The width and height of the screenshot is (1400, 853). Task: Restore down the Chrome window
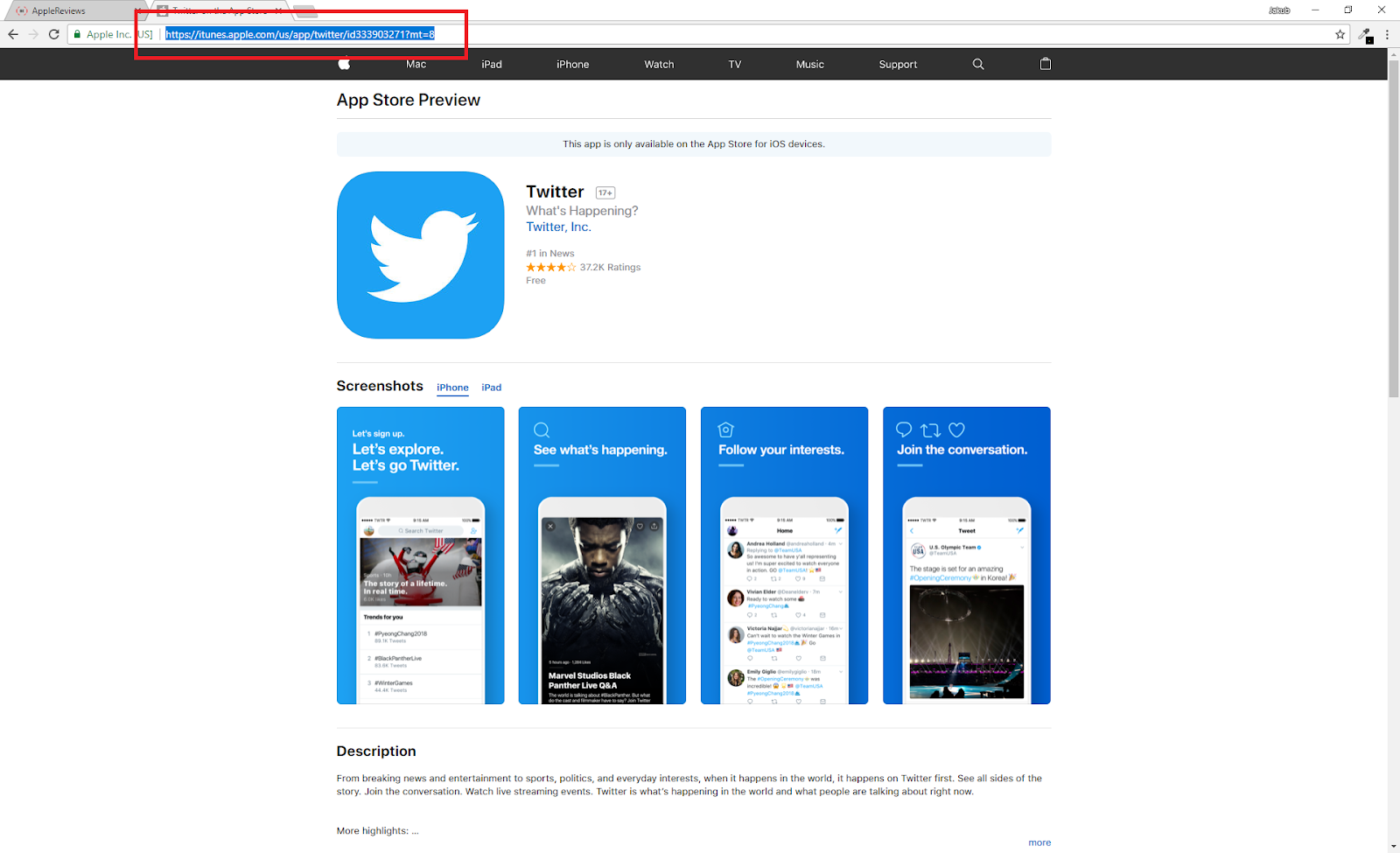point(1348,10)
